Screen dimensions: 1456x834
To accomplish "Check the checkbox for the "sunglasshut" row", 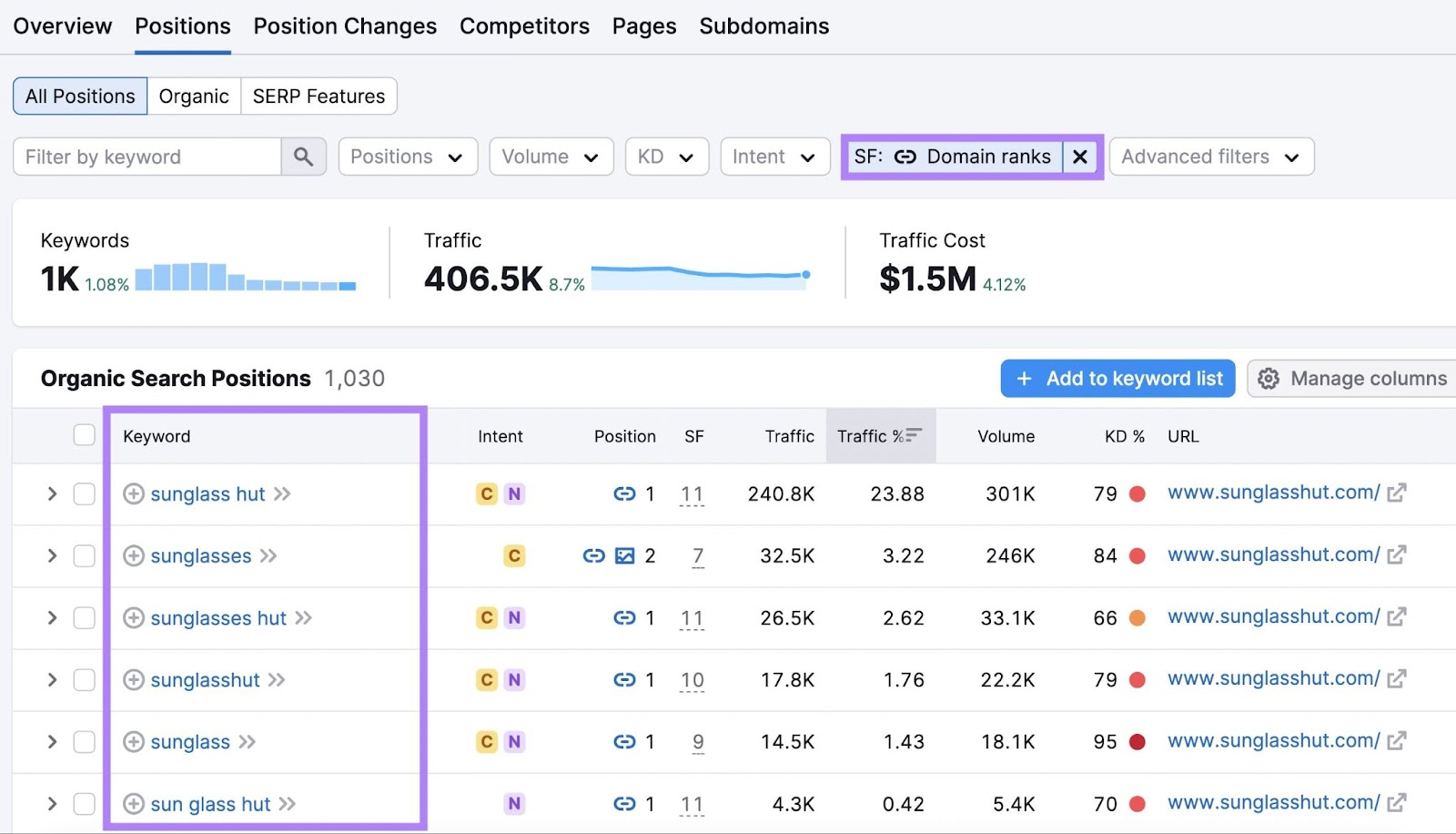I will tap(84, 679).
